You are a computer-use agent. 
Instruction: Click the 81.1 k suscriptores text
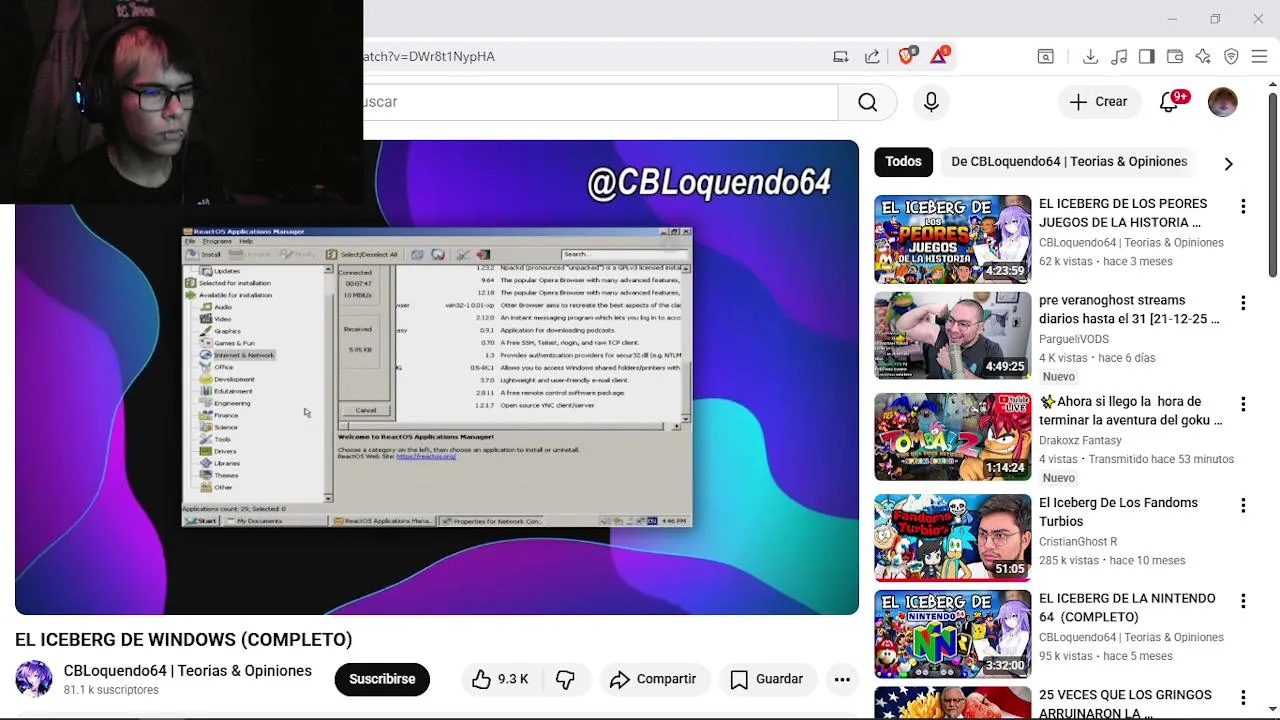coord(111,690)
